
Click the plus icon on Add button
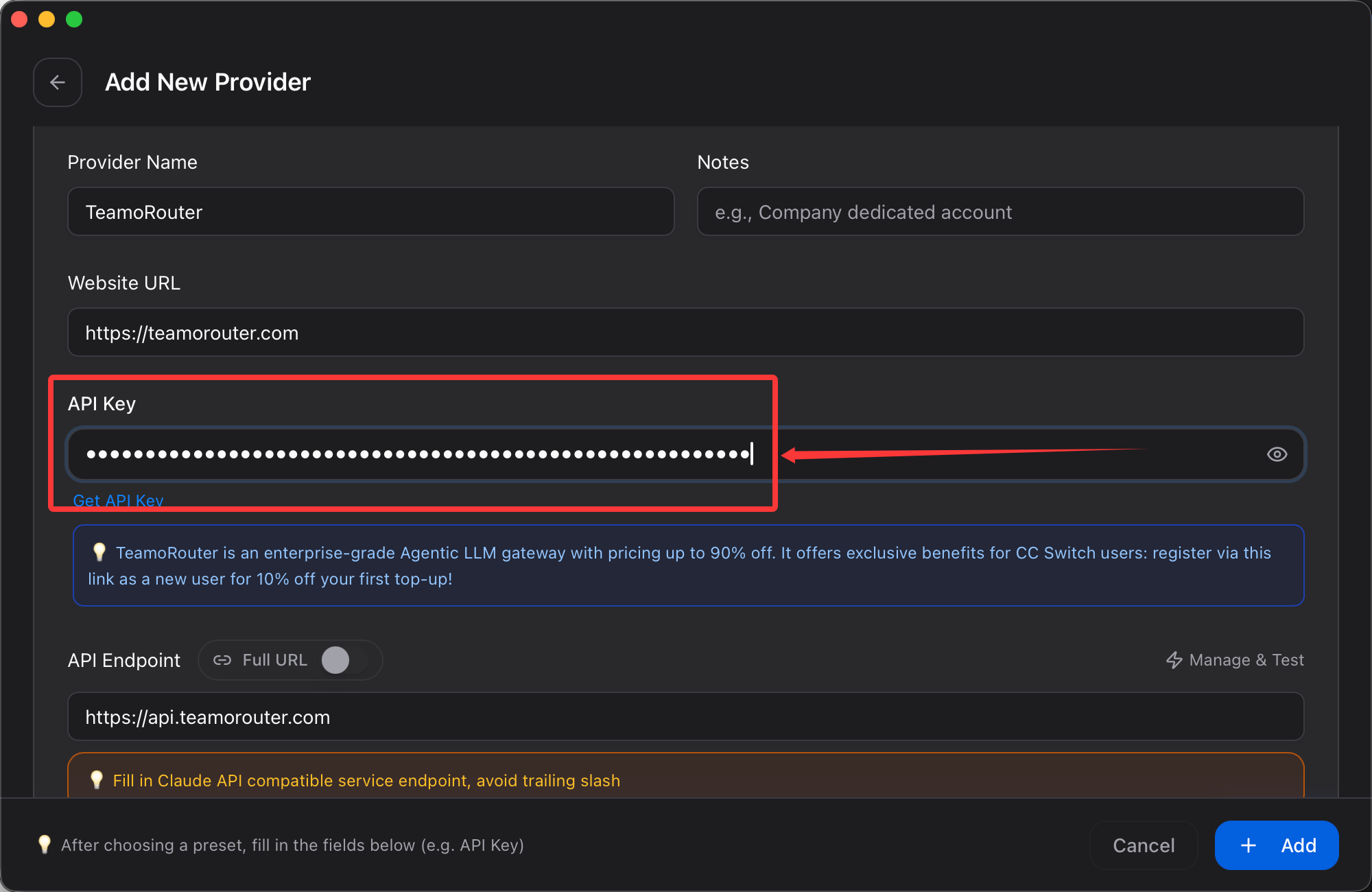tap(1249, 845)
